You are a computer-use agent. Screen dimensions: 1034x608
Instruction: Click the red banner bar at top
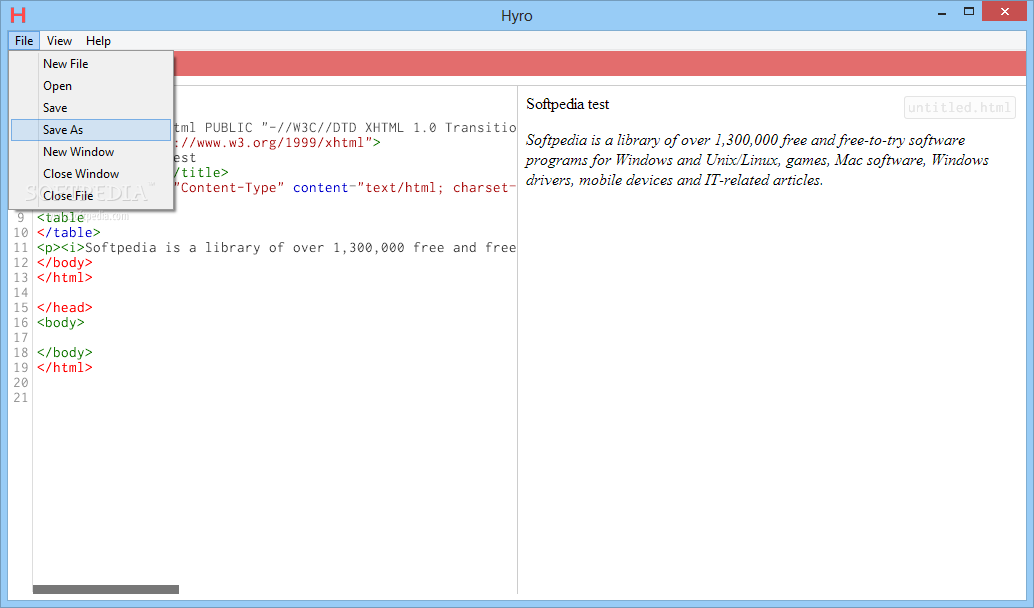tap(600, 64)
